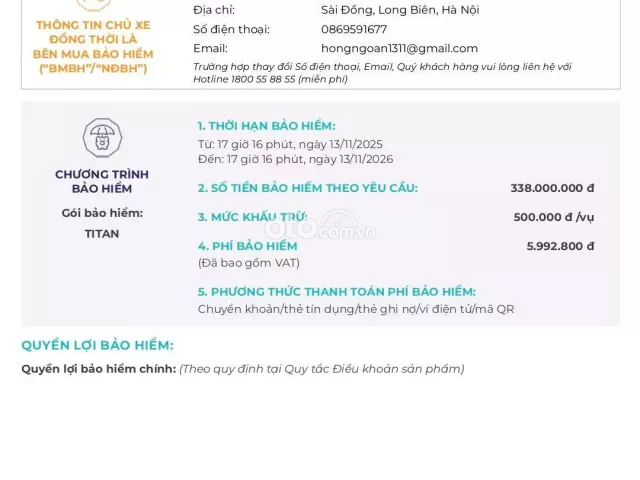
Task: Select the address Sài Đồng, Long Biên, Hà Nội
Action: point(400,10)
